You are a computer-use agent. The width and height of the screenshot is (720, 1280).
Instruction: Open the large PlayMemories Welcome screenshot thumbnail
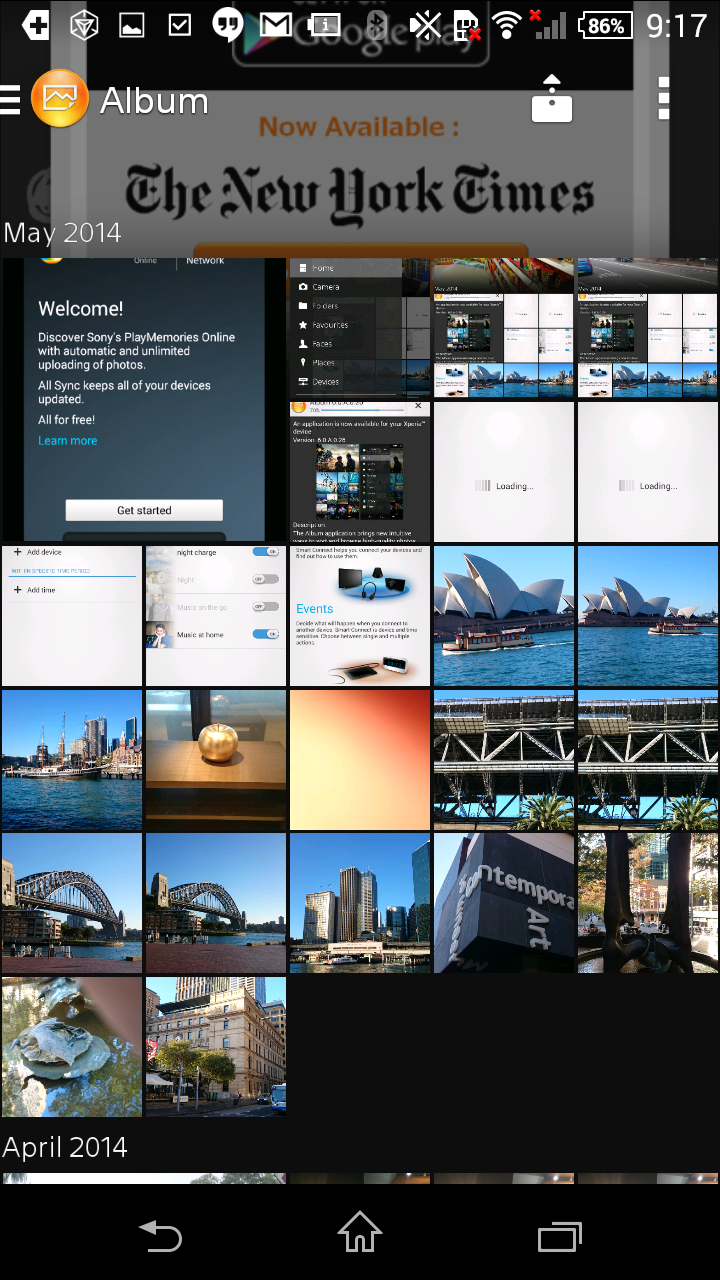(144, 400)
